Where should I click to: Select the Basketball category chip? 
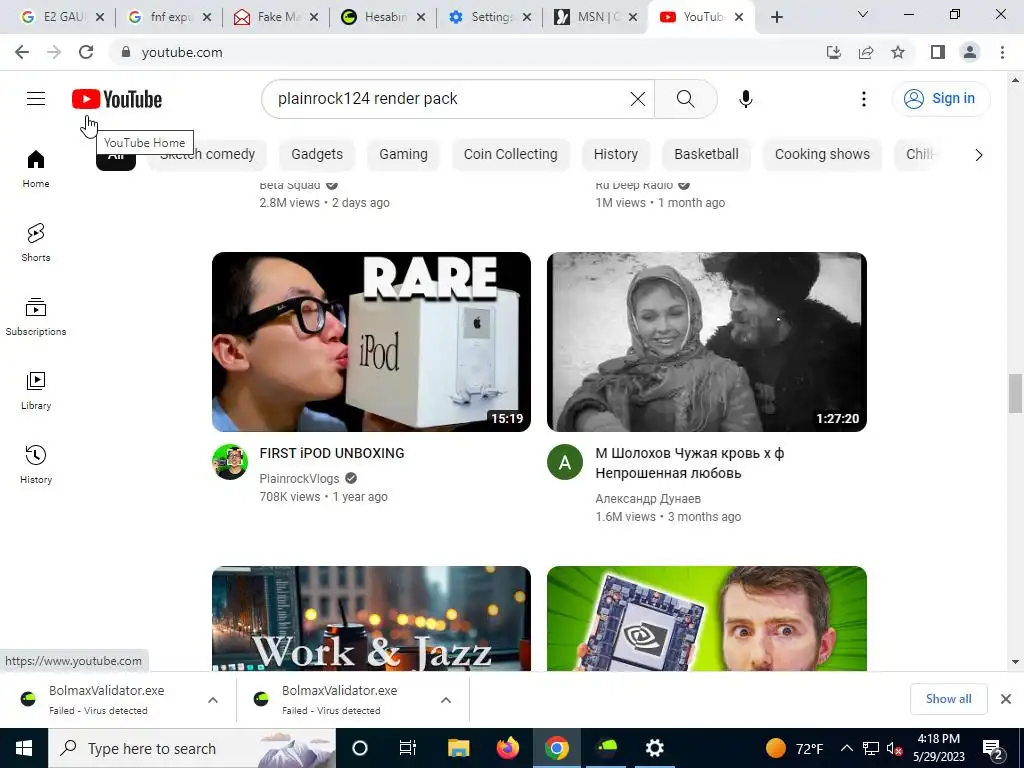pyautogui.click(x=707, y=154)
